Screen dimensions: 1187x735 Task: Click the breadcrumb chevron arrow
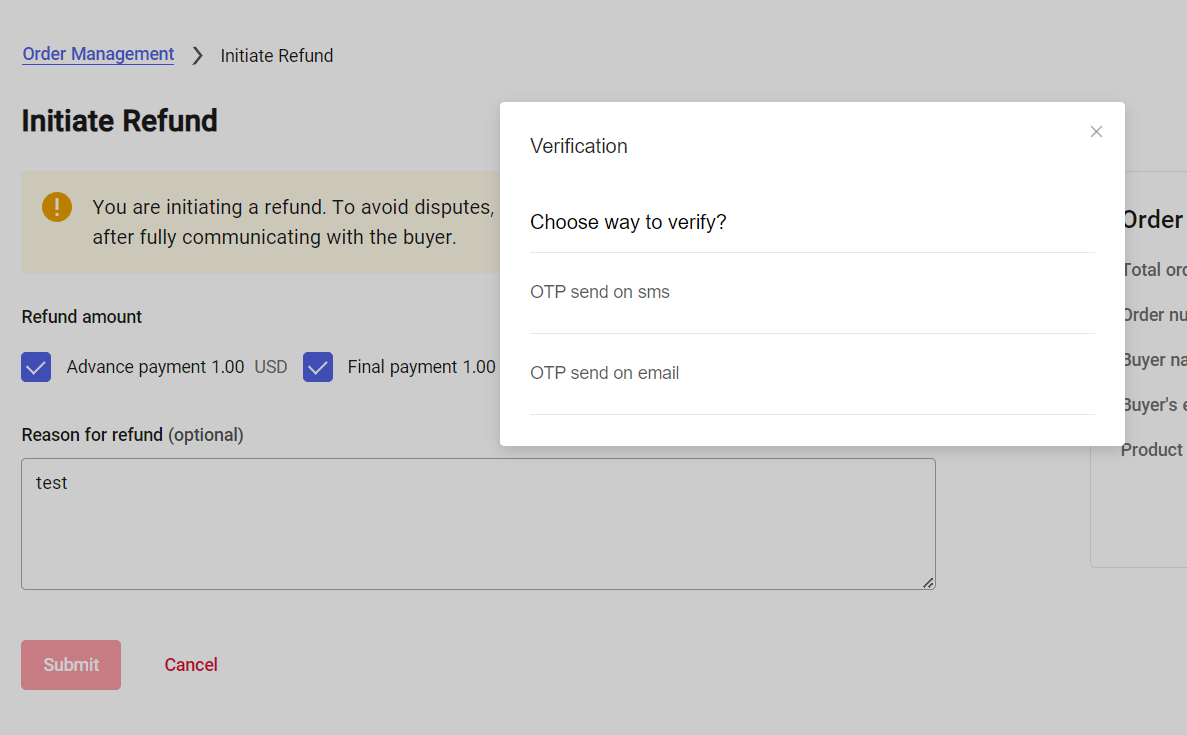point(197,56)
